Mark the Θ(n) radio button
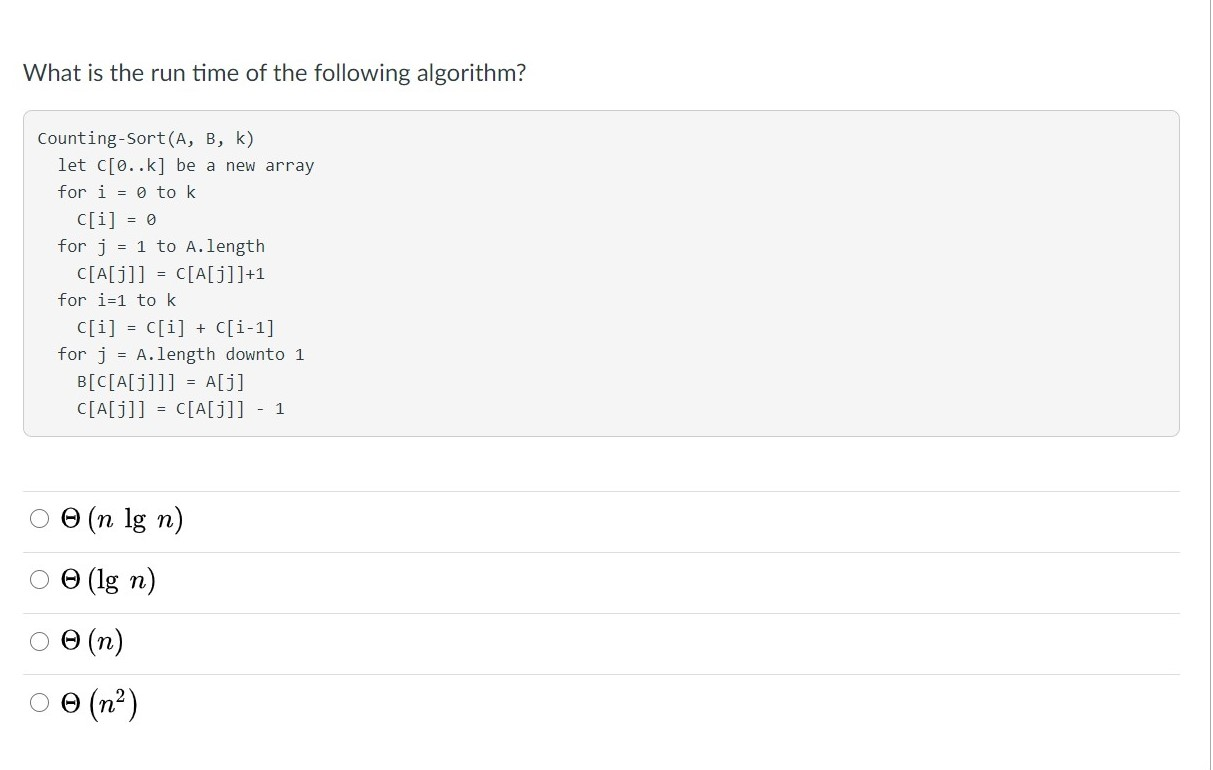Image resolution: width=1213 pixels, height=770 pixels. [39, 641]
